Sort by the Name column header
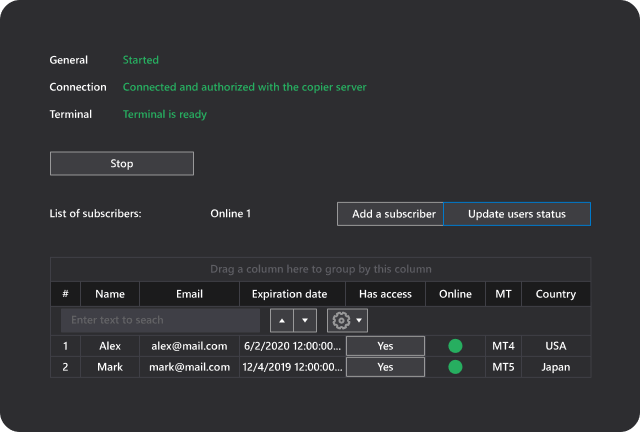Screen dimensions: 640x432 tap(110, 294)
